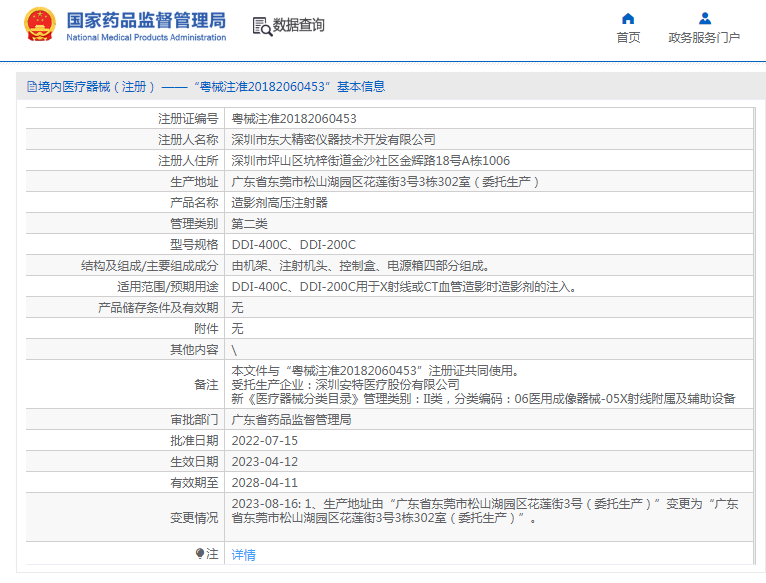Click the bulb icon next to 注
This screenshot has width=766, height=583.
[199, 554]
